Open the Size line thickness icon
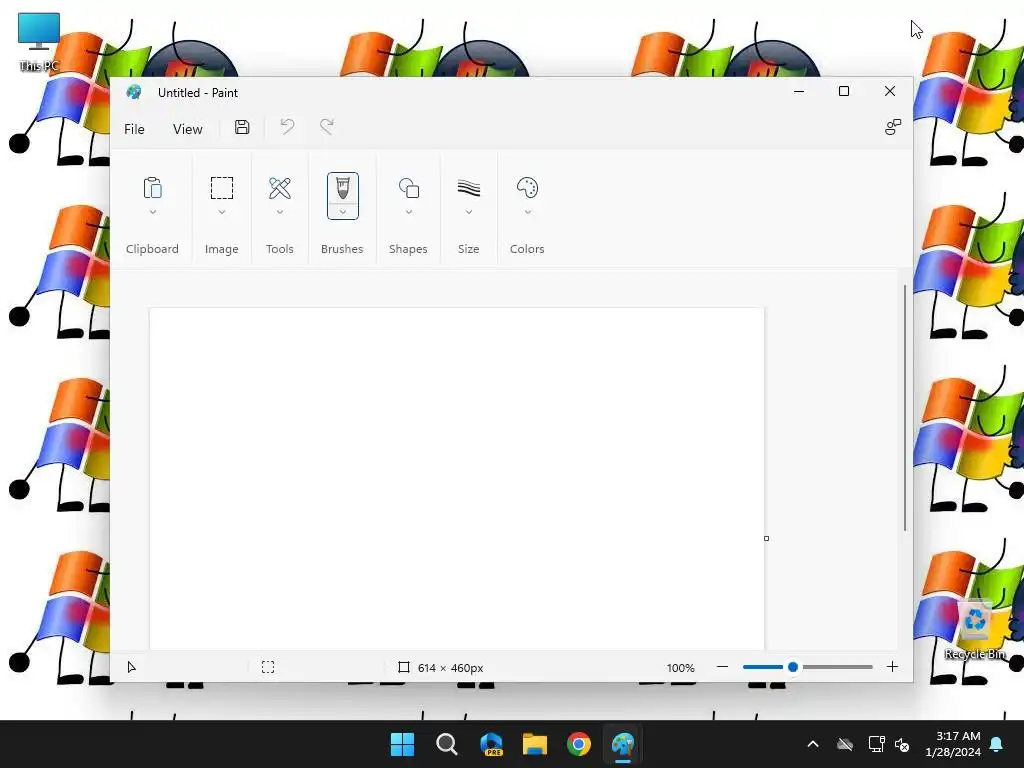This screenshot has height=768, width=1024. point(468,188)
